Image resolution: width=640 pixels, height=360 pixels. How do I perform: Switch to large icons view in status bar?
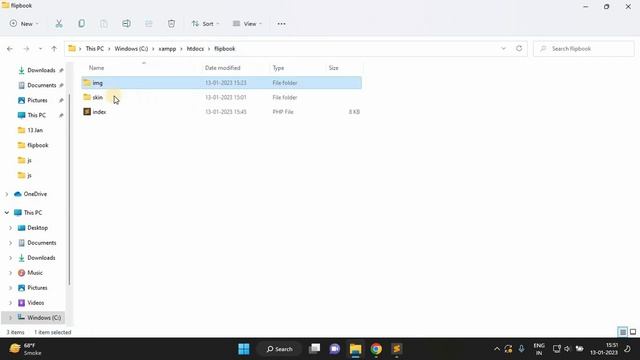coord(633,332)
